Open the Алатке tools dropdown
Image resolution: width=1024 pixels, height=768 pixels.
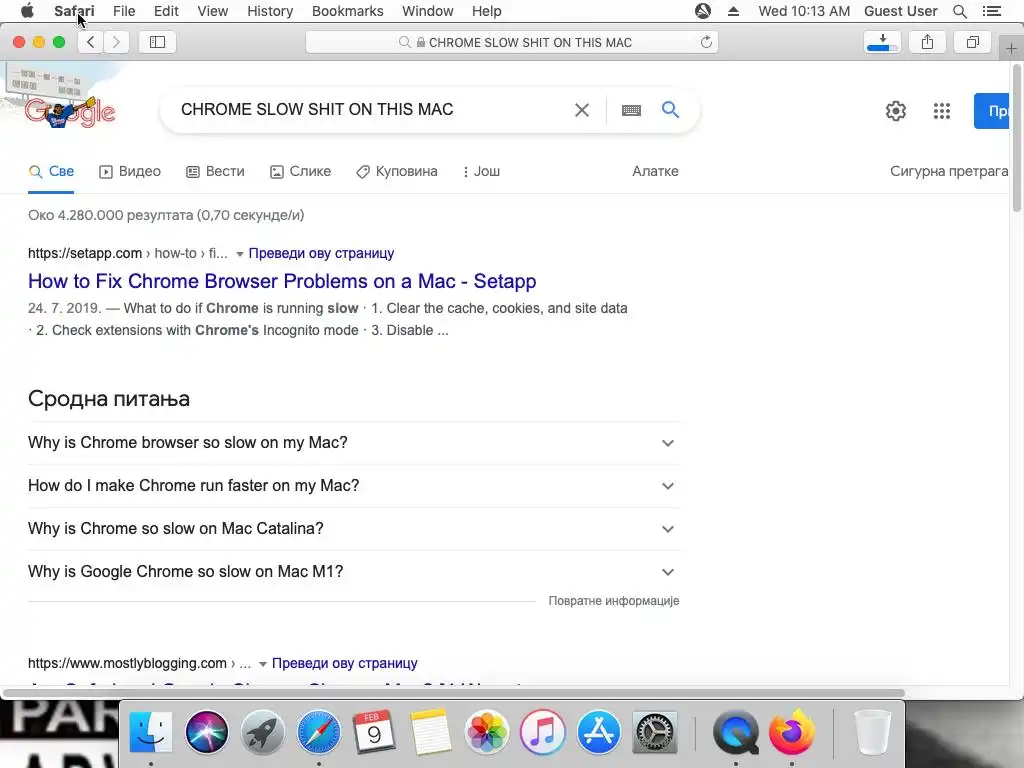tap(655, 171)
